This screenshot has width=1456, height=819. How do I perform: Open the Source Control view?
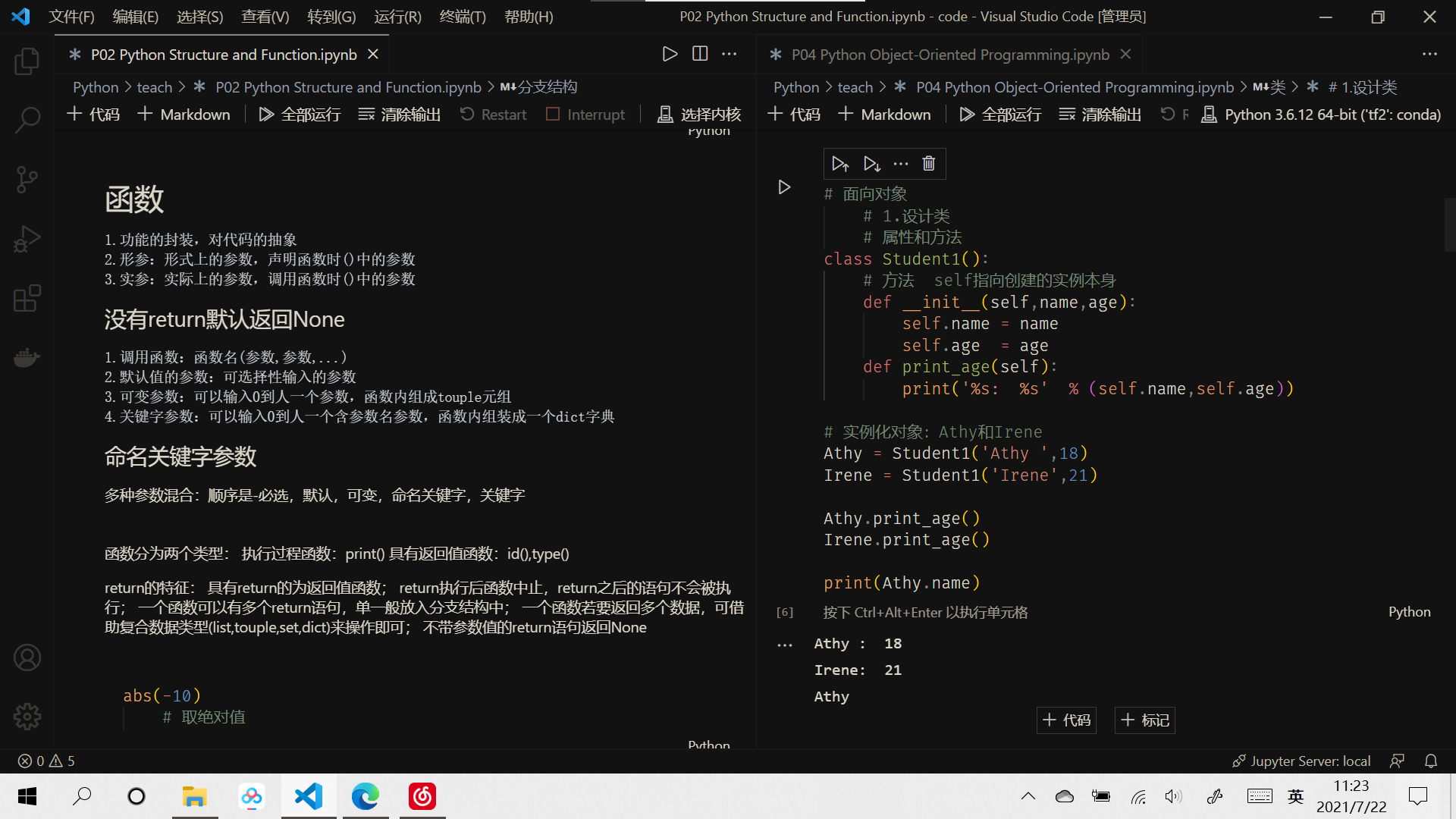27,180
